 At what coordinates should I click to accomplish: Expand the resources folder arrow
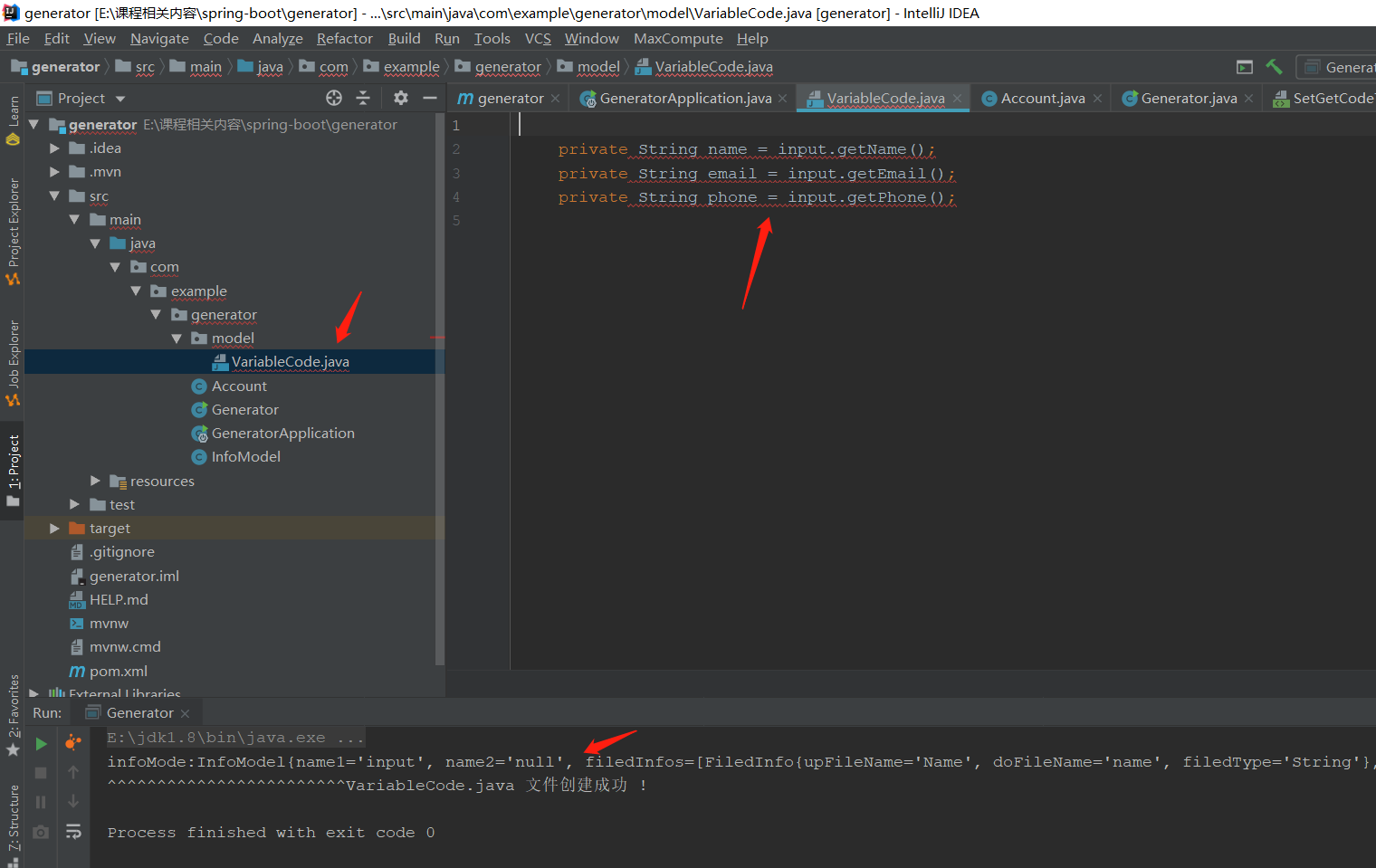(x=95, y=481)
